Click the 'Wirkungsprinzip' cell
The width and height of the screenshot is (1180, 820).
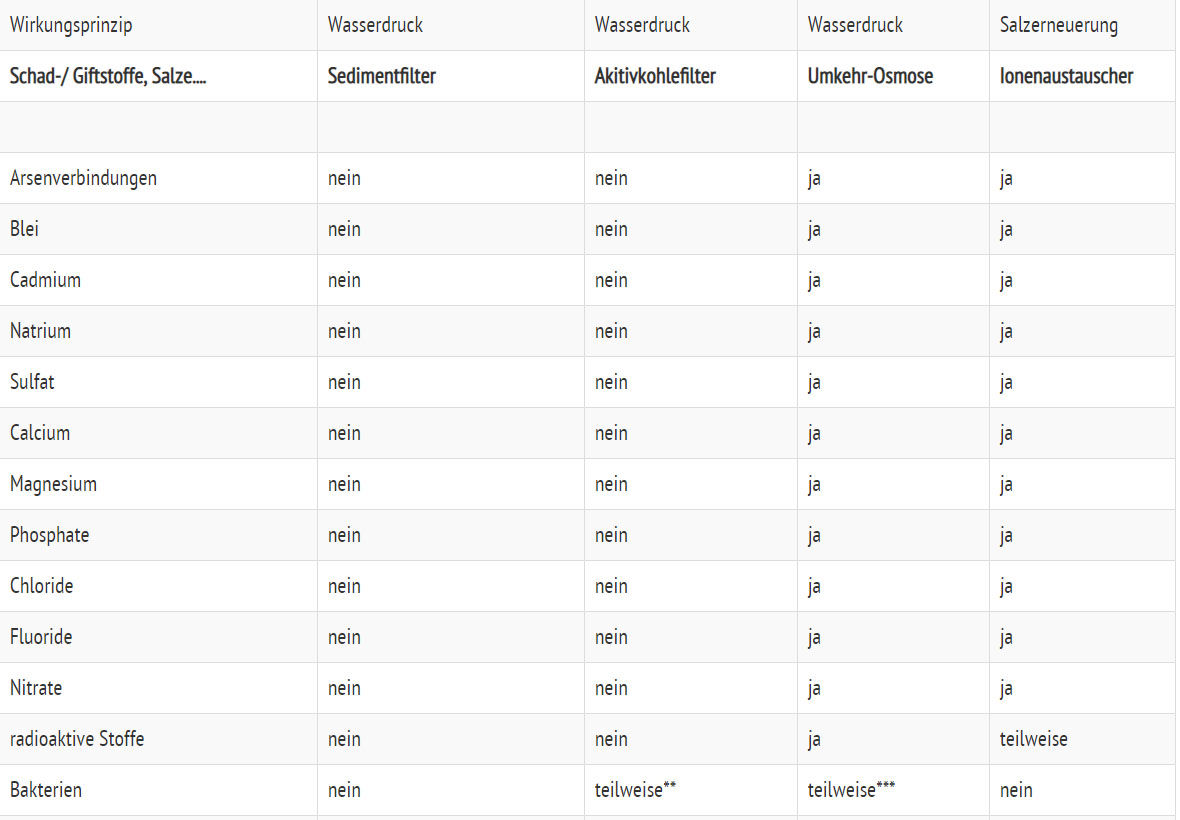point(70,25)
